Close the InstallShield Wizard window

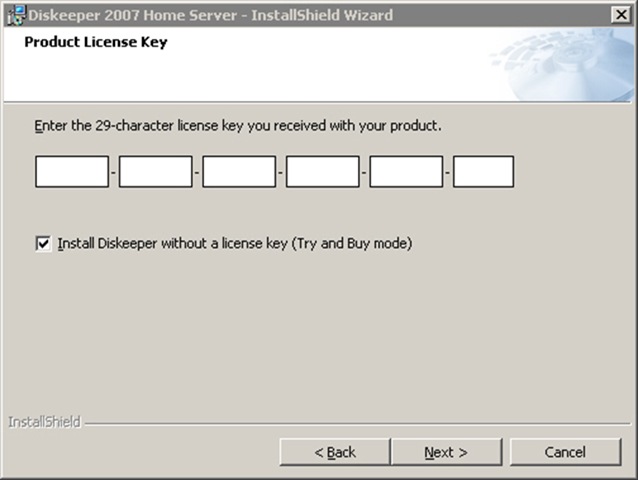(621, 15)
